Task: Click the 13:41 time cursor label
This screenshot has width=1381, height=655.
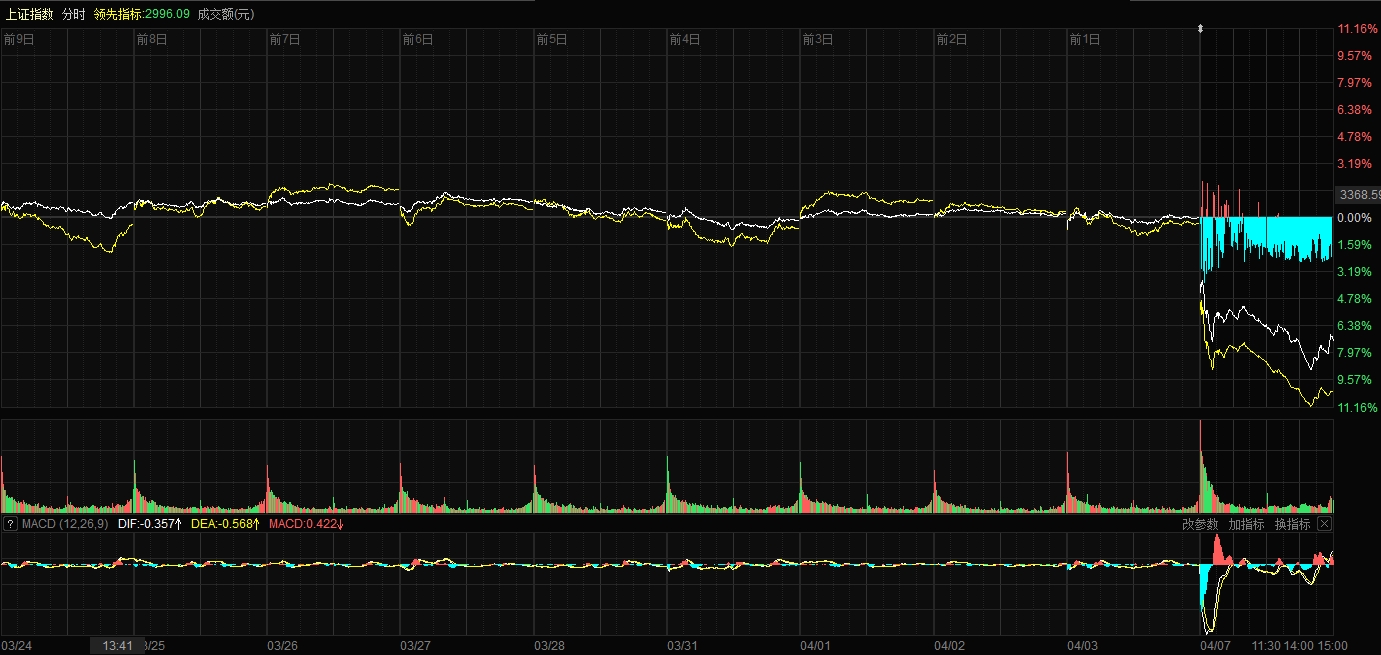Action: 118,646
